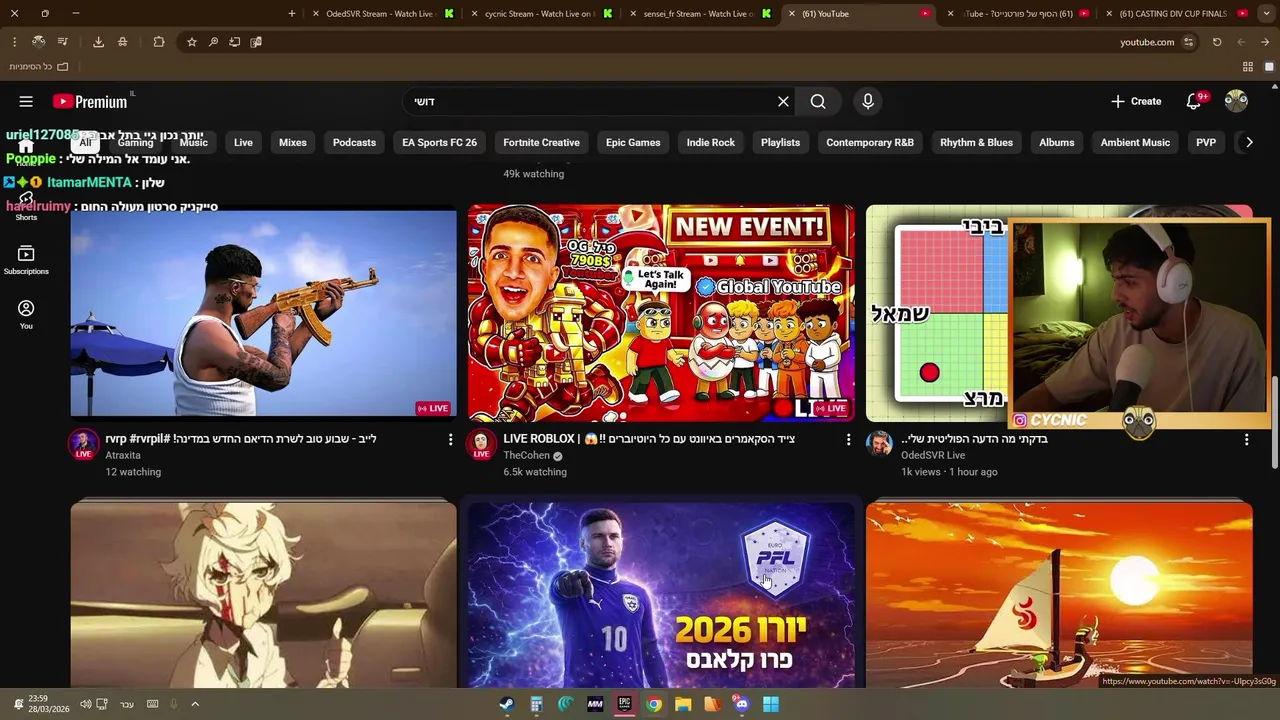Open Subscriptions in the sidebar
Viewport: 1280px width, 720px height.
click(x=26, y=260)
